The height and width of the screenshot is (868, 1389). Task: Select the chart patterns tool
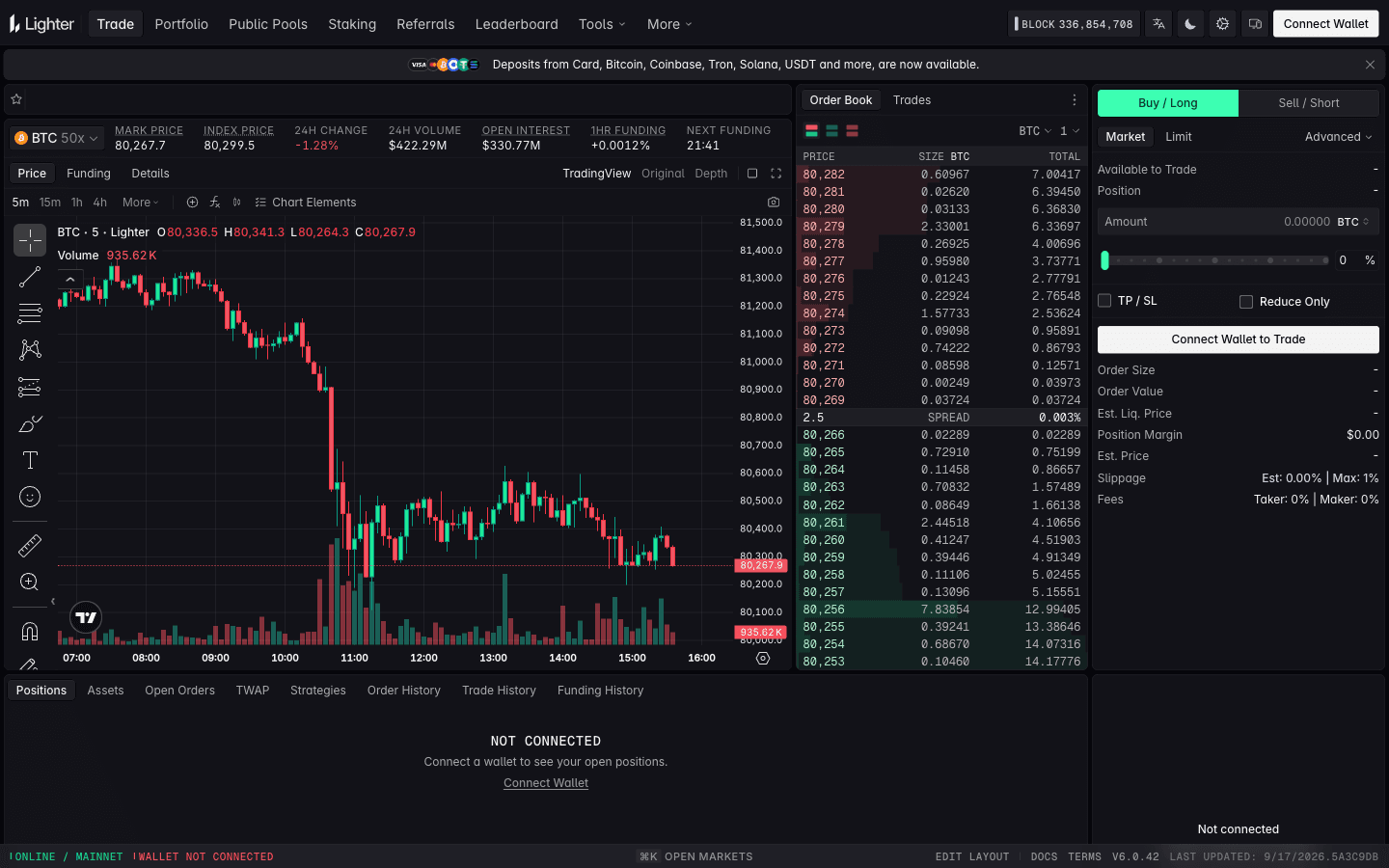(x=30, y=350)
